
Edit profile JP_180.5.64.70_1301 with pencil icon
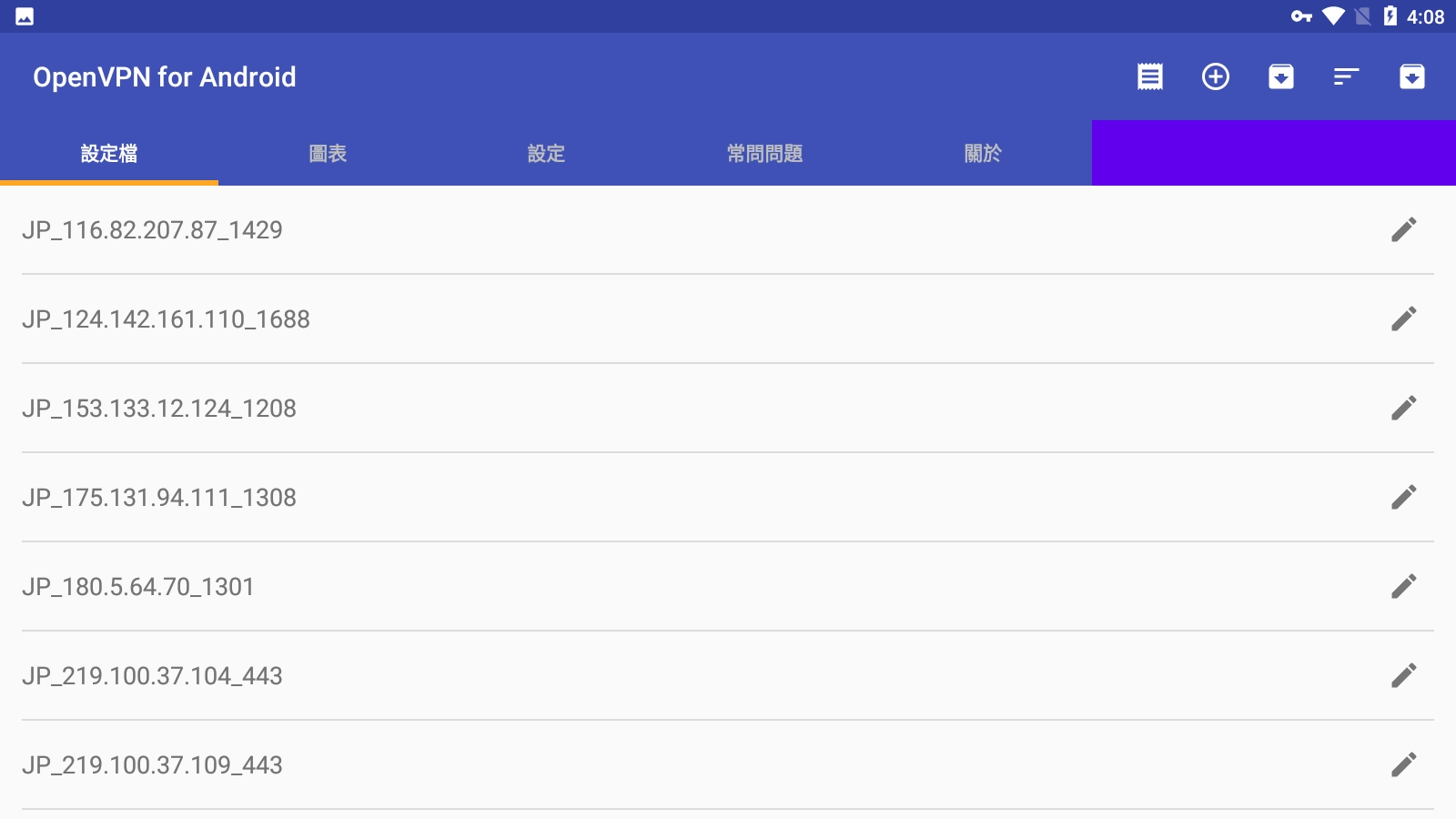[1404, 586]
